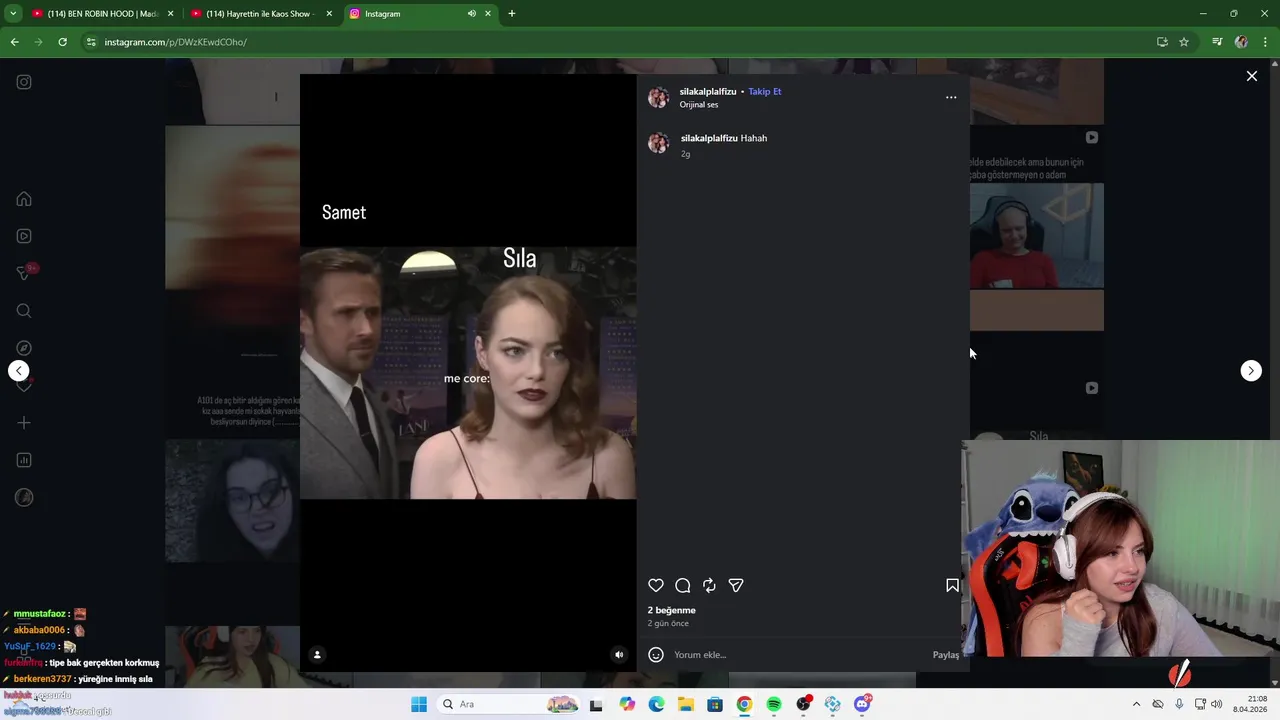View the '2 beğenme' likes list

[671, 610]
